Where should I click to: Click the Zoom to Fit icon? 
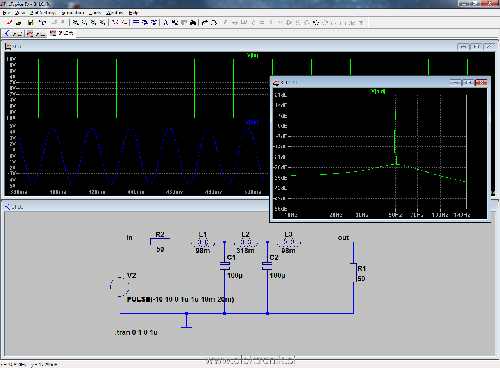tap(102, 23)
